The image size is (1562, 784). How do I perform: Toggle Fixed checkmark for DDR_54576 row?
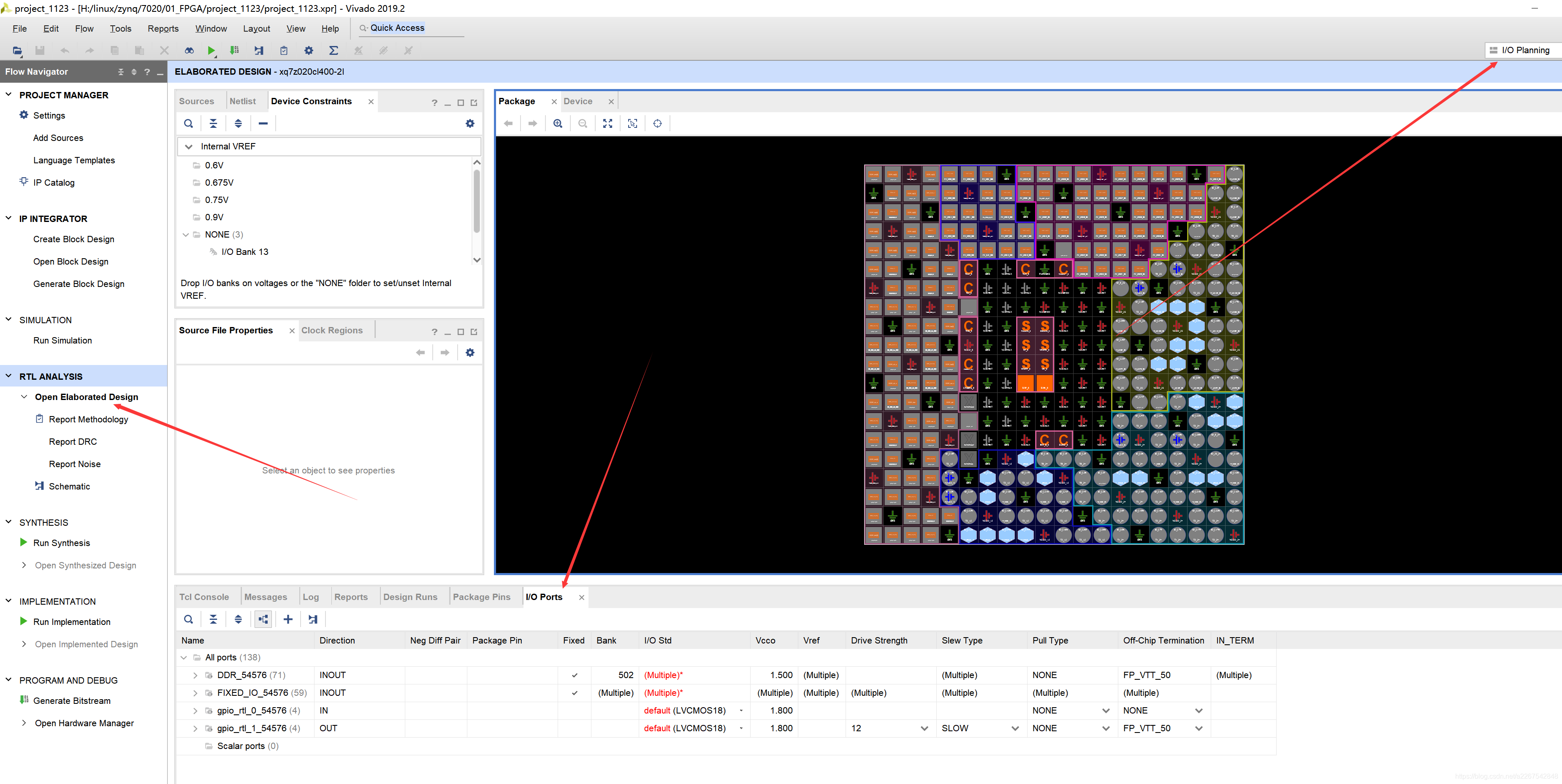(x=574, y=675)
